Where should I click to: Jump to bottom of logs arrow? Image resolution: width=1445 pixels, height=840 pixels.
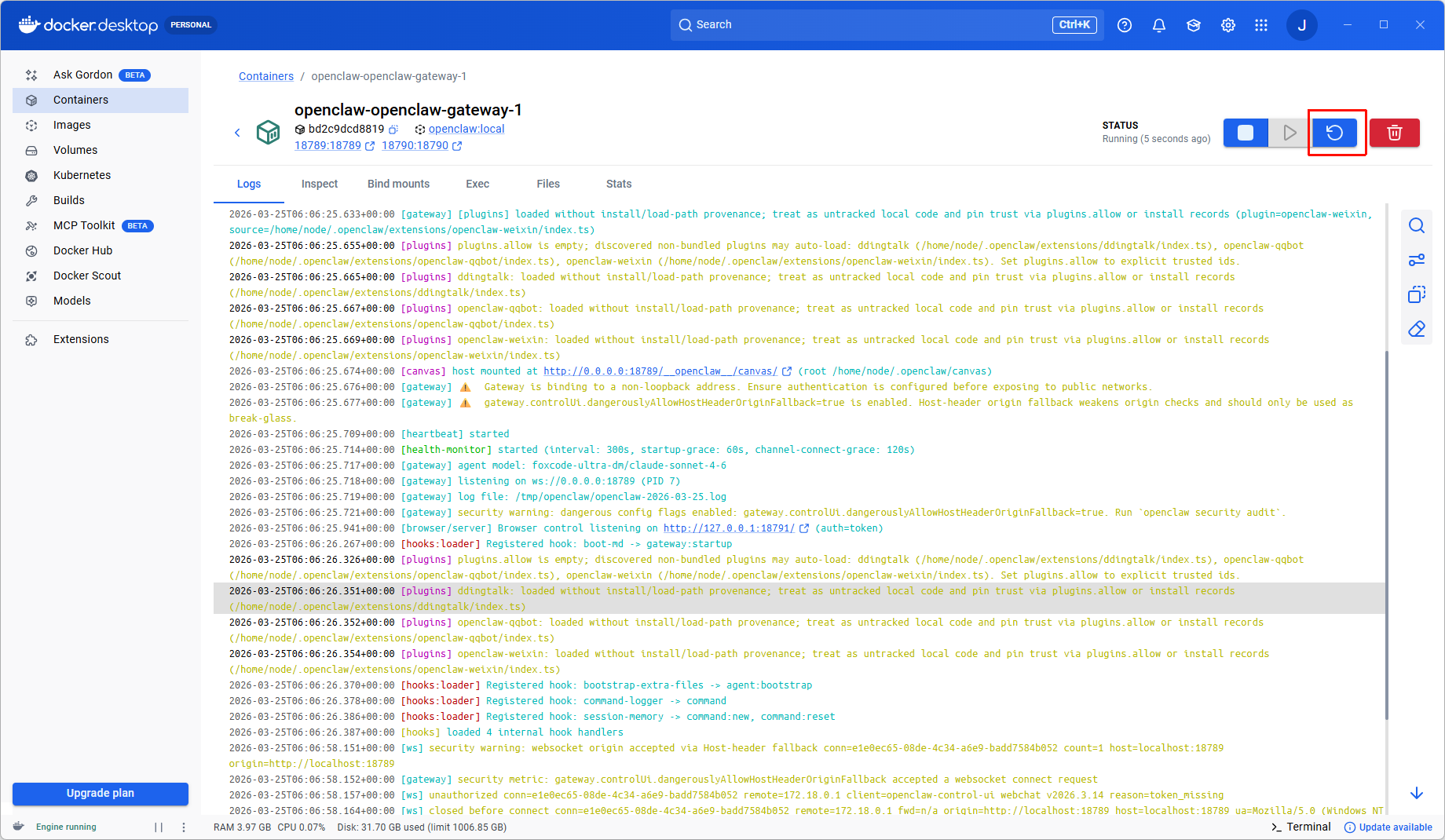pyautogui.click(x=1417, y=793)
